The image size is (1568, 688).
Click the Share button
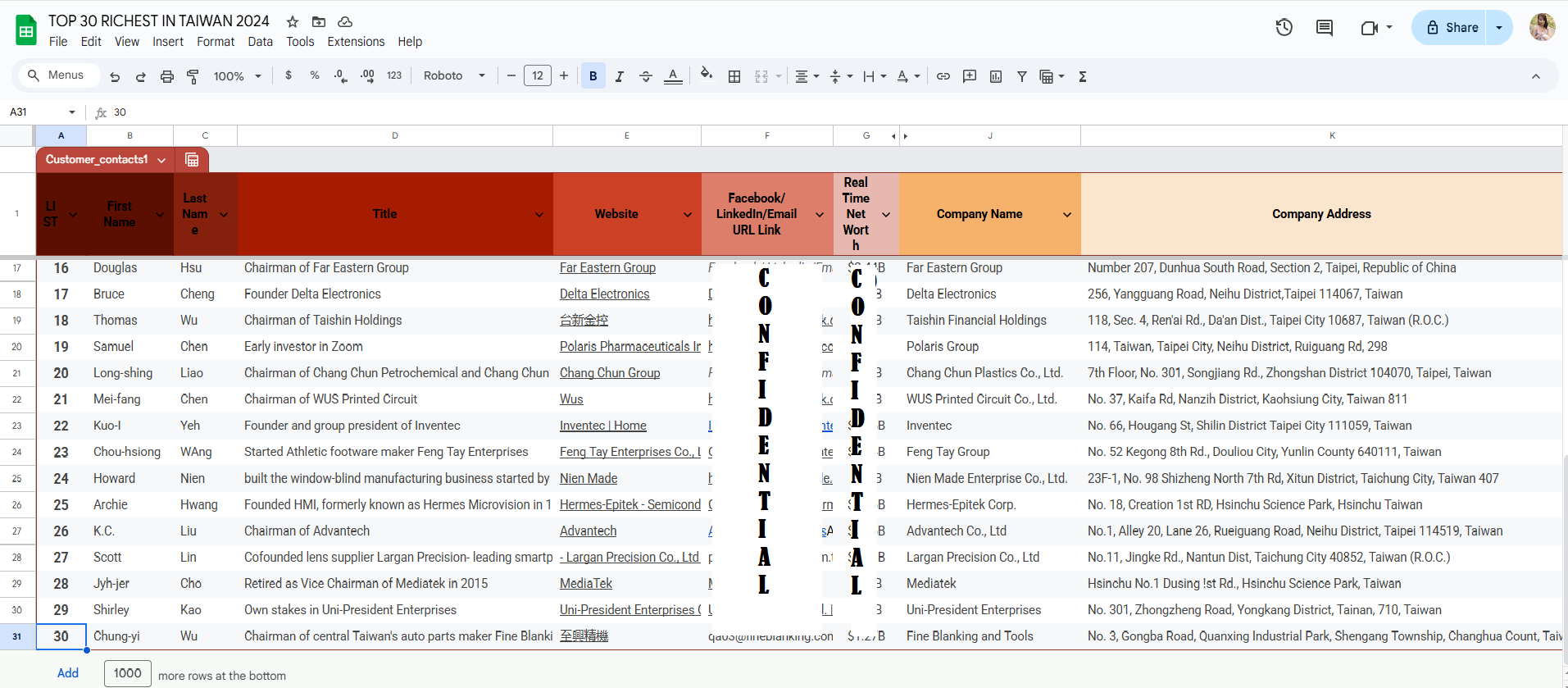(1451, 28)
